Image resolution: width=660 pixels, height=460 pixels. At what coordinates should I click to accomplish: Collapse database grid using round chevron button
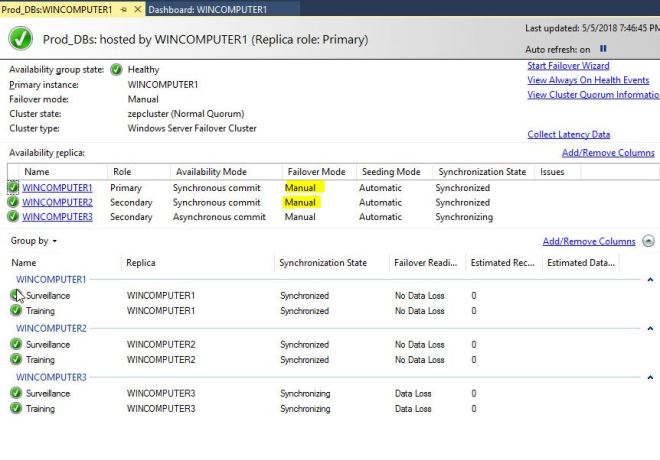click(x=649, y=241)
